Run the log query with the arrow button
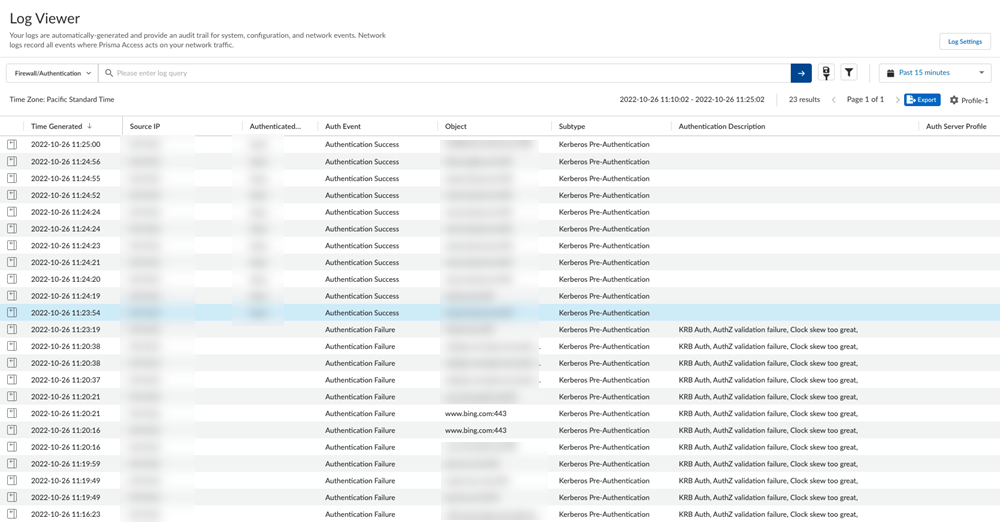This screenshot has width=1000, height=527. point(800,73)
